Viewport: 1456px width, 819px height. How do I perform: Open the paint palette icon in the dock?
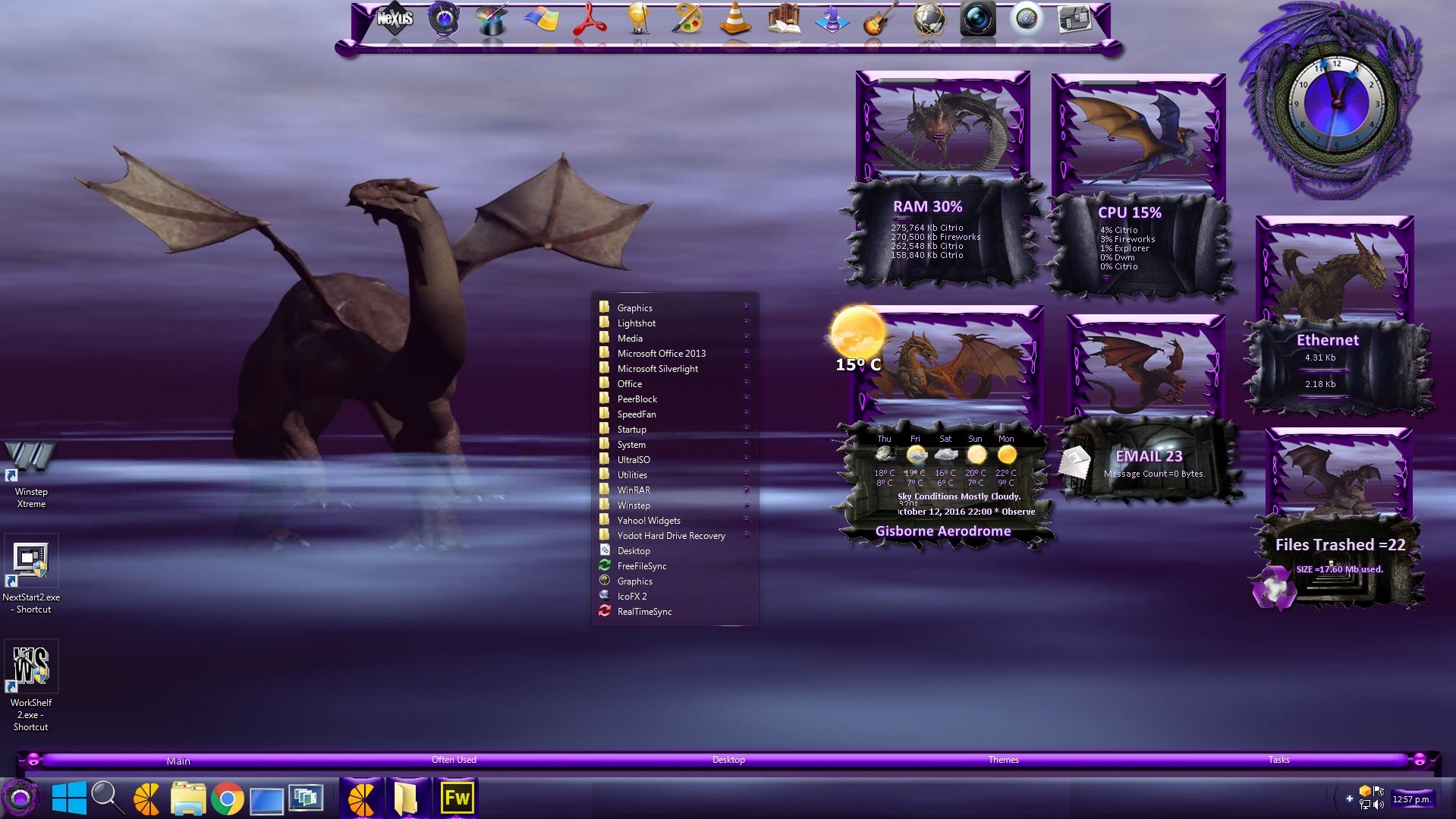tap(687, 19)
